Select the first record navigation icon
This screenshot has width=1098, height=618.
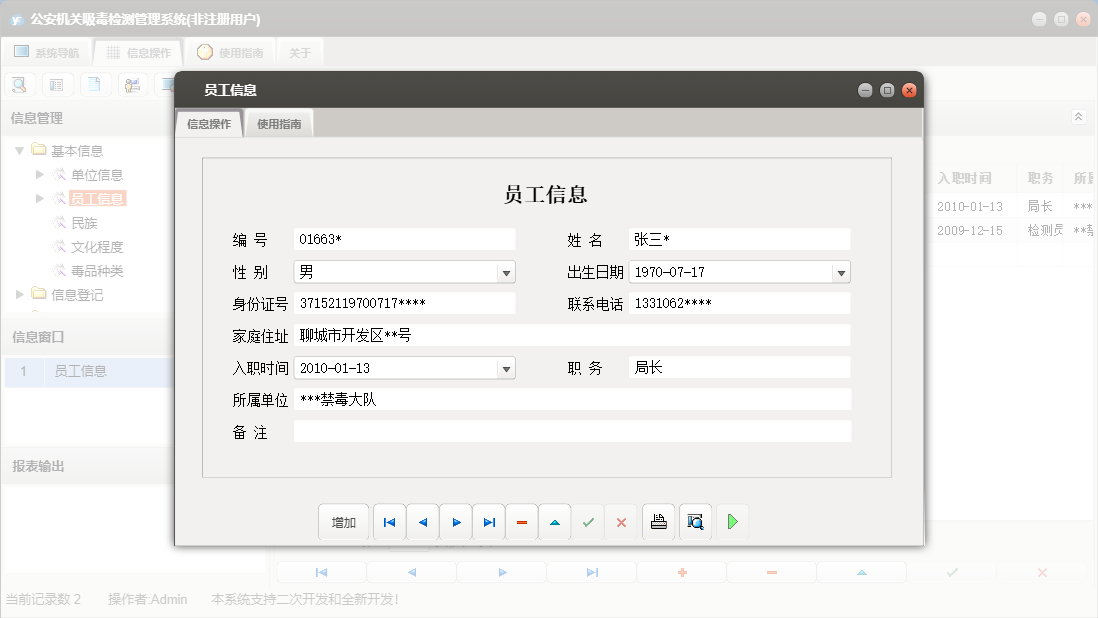pyautogui.click(x=389, y=521)
